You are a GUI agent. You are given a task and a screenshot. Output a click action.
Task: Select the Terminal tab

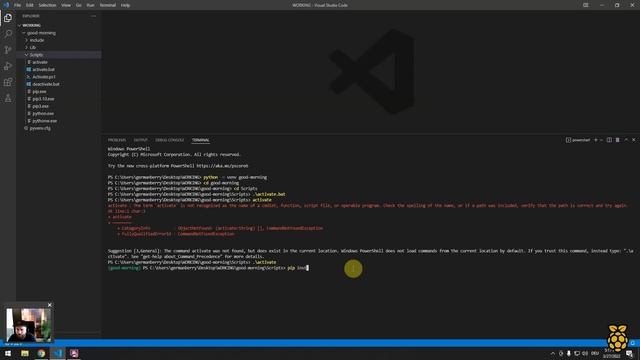pyautogui.click(x=200, y=140)
